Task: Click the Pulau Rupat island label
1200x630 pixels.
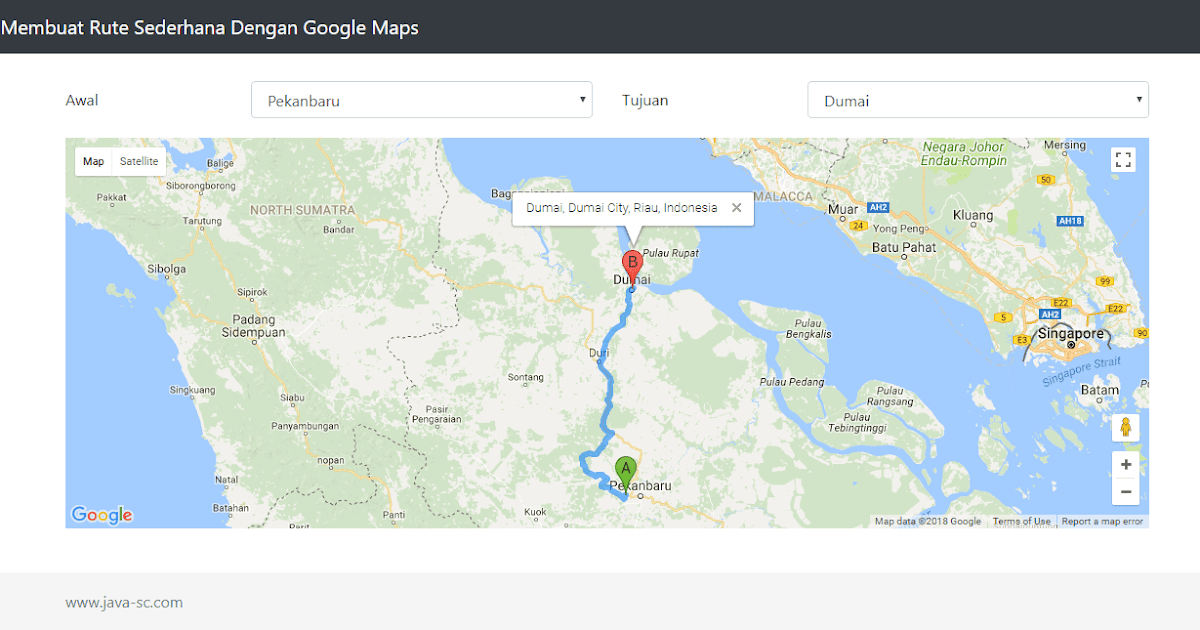Action: point(671,253)
